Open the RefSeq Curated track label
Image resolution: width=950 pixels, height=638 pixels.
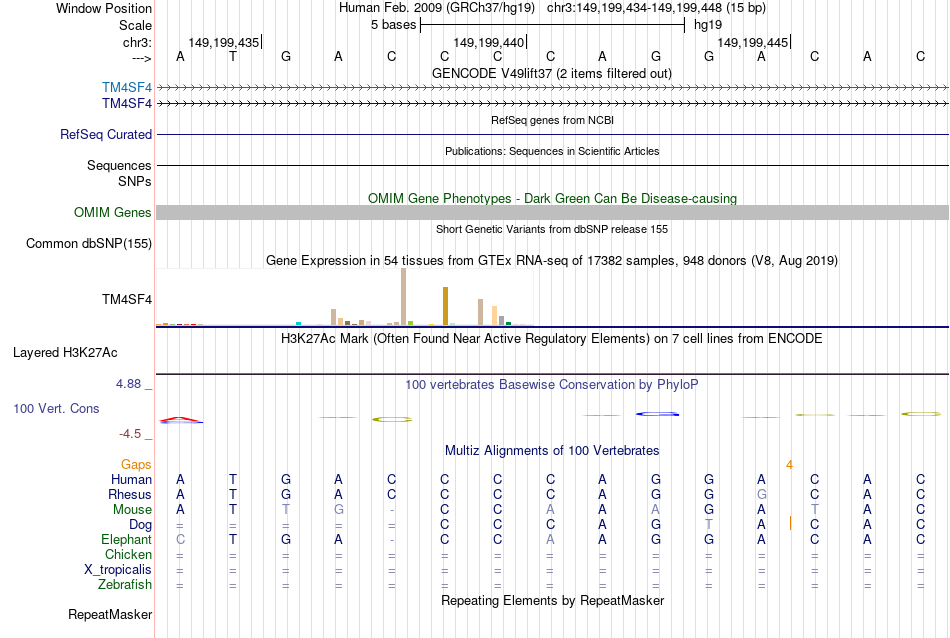[106, 135]
